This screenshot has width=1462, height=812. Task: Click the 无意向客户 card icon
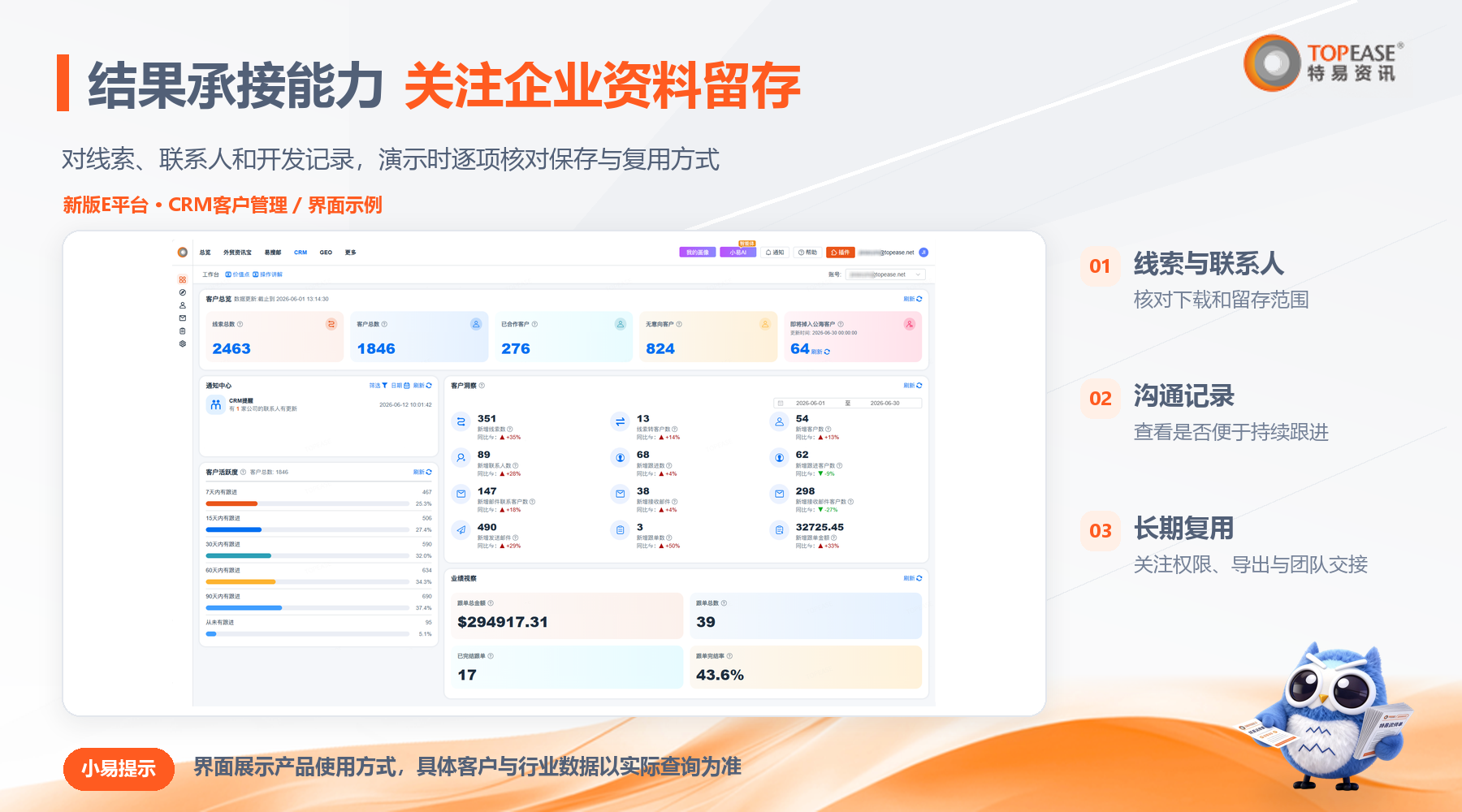click(x=765, y=324)
